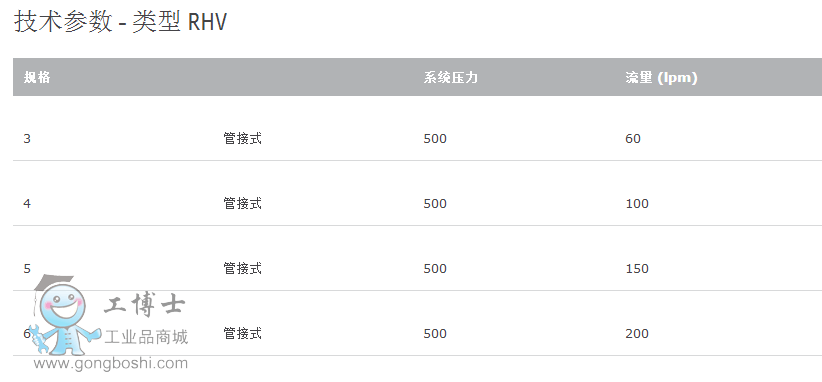Click the size 5 row specification cell
822x382 pixels.
[27, 269]
